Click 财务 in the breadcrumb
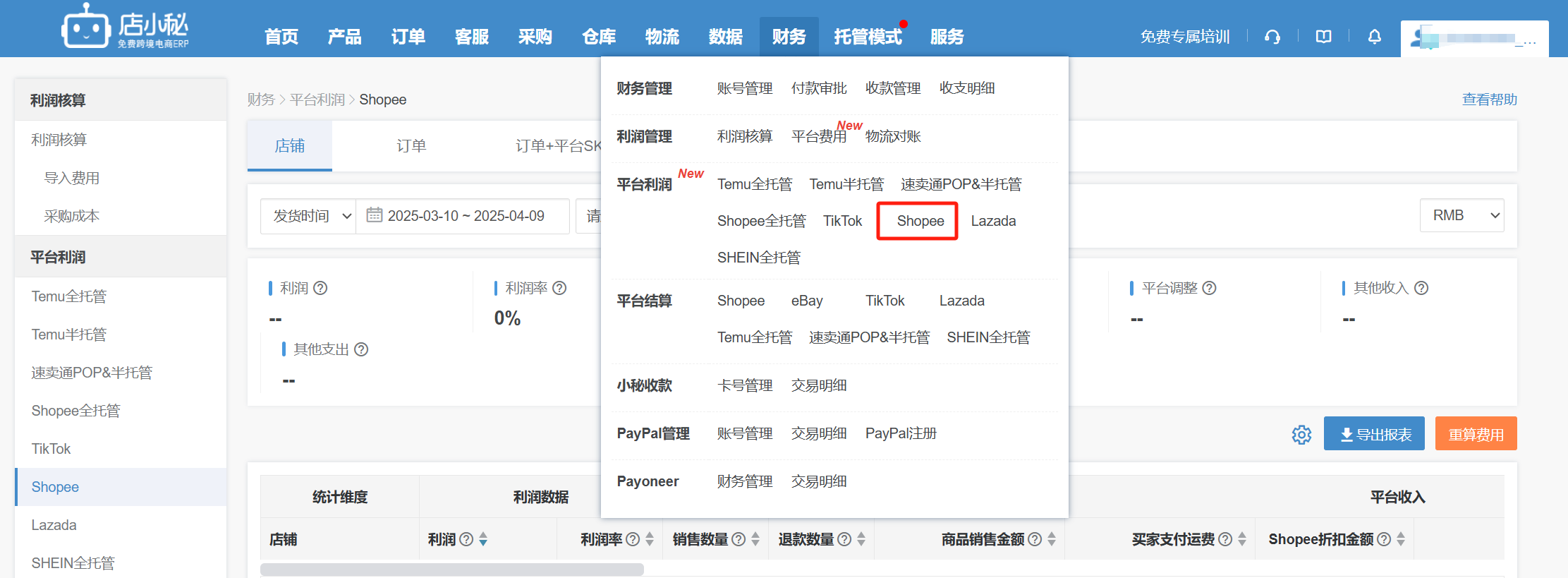This screenshot has height=578, width=1568. [261, 100]
